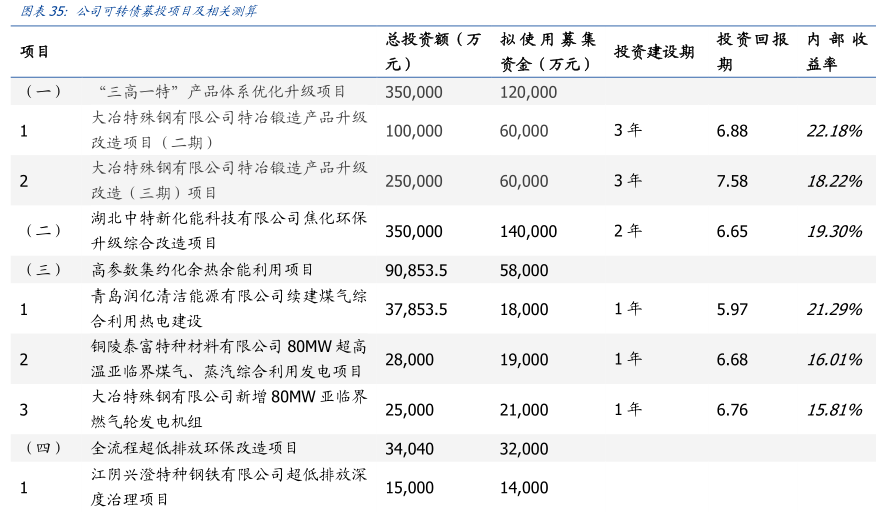Click the payback period value 6.68
This screenshot has height=522, width=876.
[732, 359]
